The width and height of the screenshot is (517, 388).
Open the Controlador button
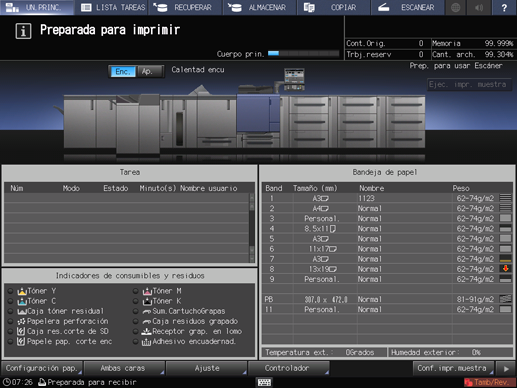pyautogui.click(x=288, y=368)
